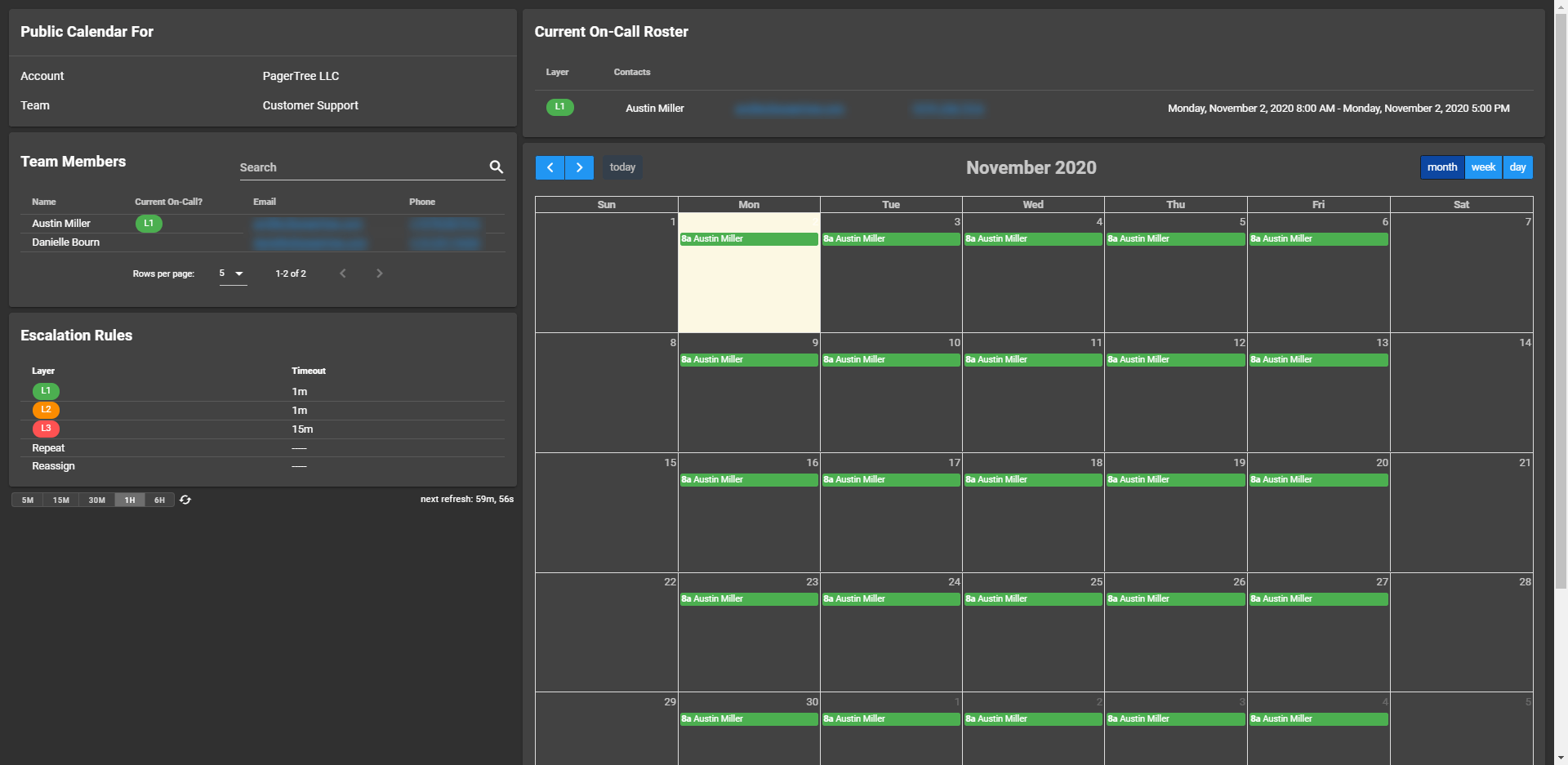This screenshot has height=765, width=1568.
Task: Click the 1-2 of 2 pagination text
Action: tap(291, 274)
